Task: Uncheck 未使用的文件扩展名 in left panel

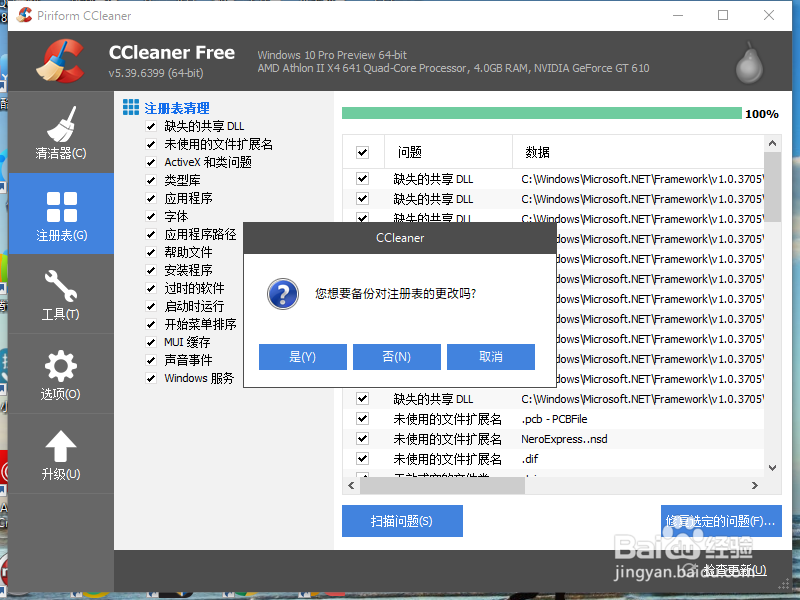Action: 151,144
